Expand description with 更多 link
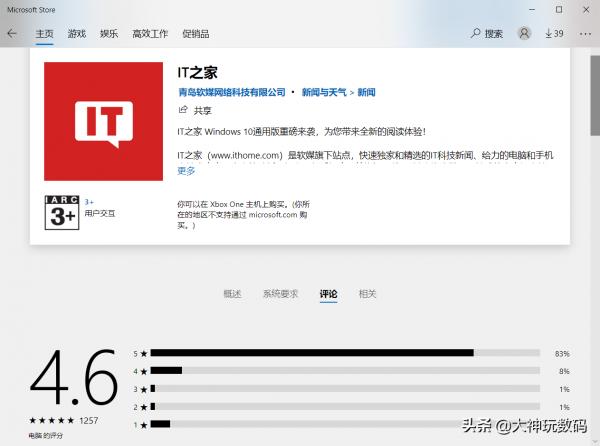 pos(186,171)
